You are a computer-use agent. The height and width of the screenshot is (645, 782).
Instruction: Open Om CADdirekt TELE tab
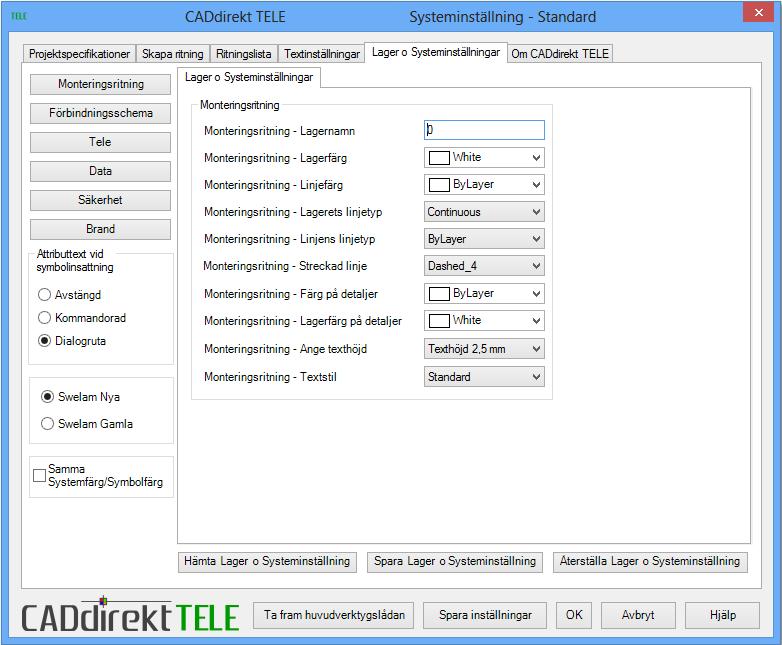pos(560,54)
